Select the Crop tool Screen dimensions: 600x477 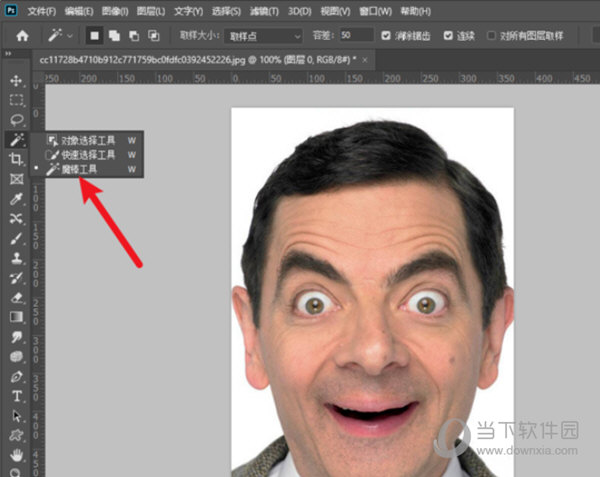(x=16, y=160)
